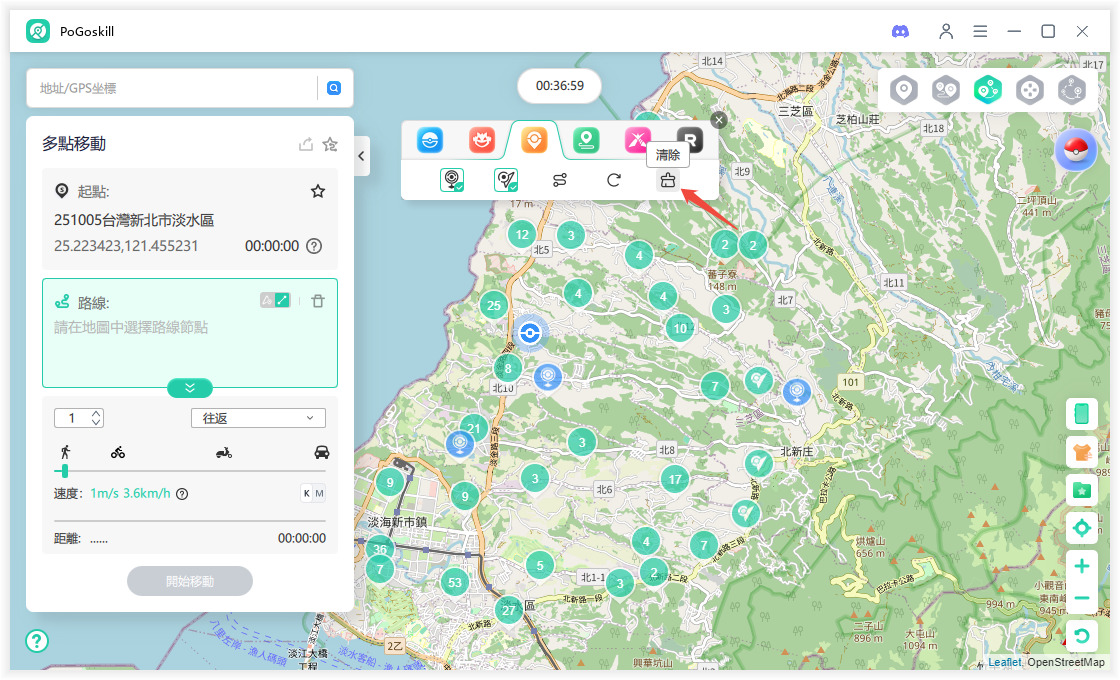Click the 00:36:59 cooldown timer
The height and width of the screenshot is (680, 1120).
pyautogui.click(x=559, y=86)
